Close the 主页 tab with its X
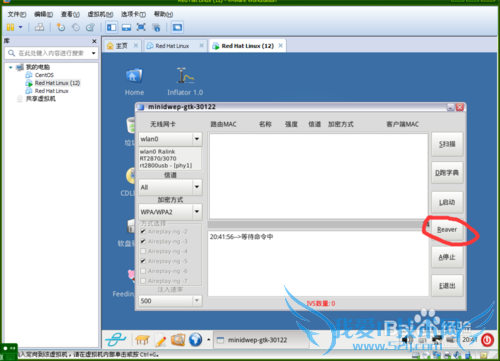Viewport: 500px width, 361px height. click(x=136, y=45)
